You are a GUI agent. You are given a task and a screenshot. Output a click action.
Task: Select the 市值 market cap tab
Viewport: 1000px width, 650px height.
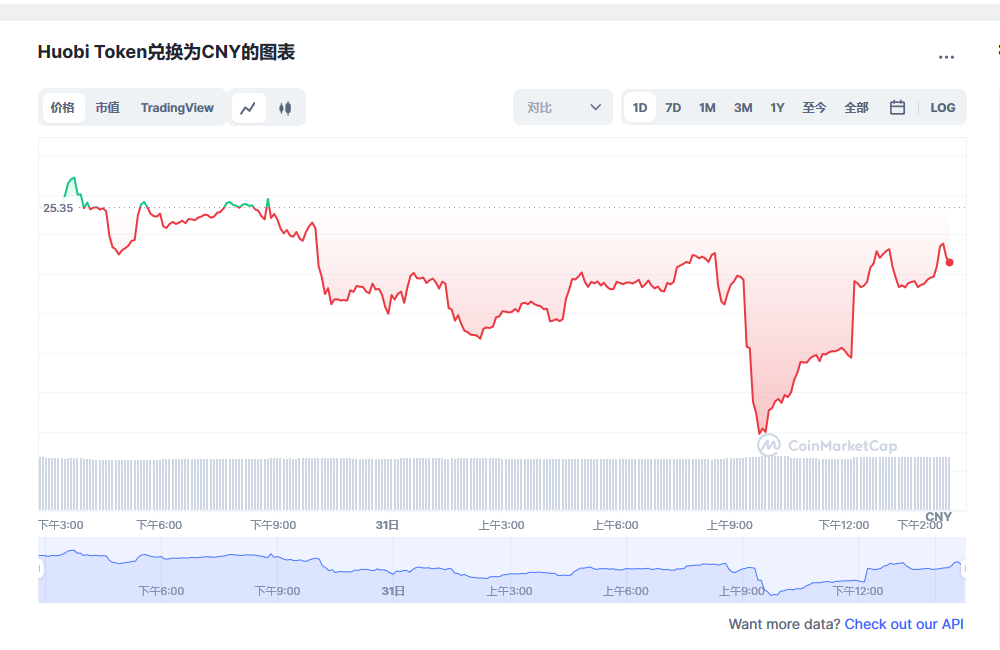107,107
